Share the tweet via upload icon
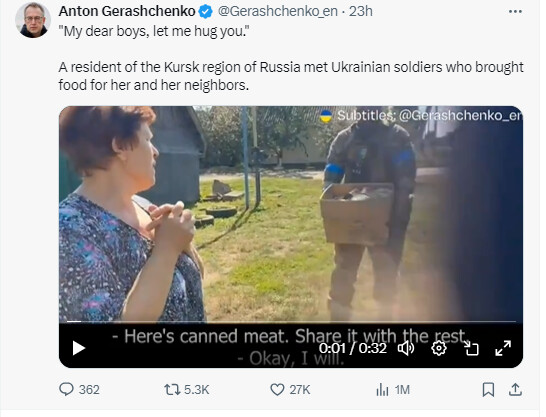Image resolution: width=546 pixels, height=417 pixels. tap(515, 390)
